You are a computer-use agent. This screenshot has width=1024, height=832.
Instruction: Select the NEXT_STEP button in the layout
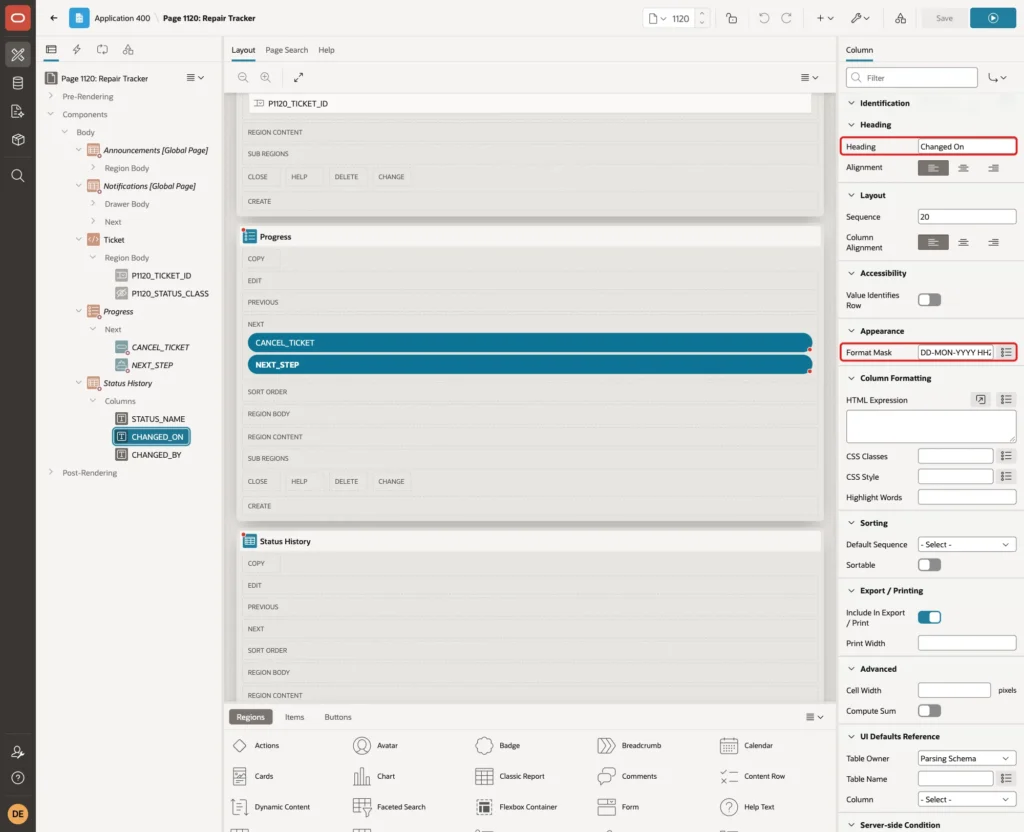530,364
